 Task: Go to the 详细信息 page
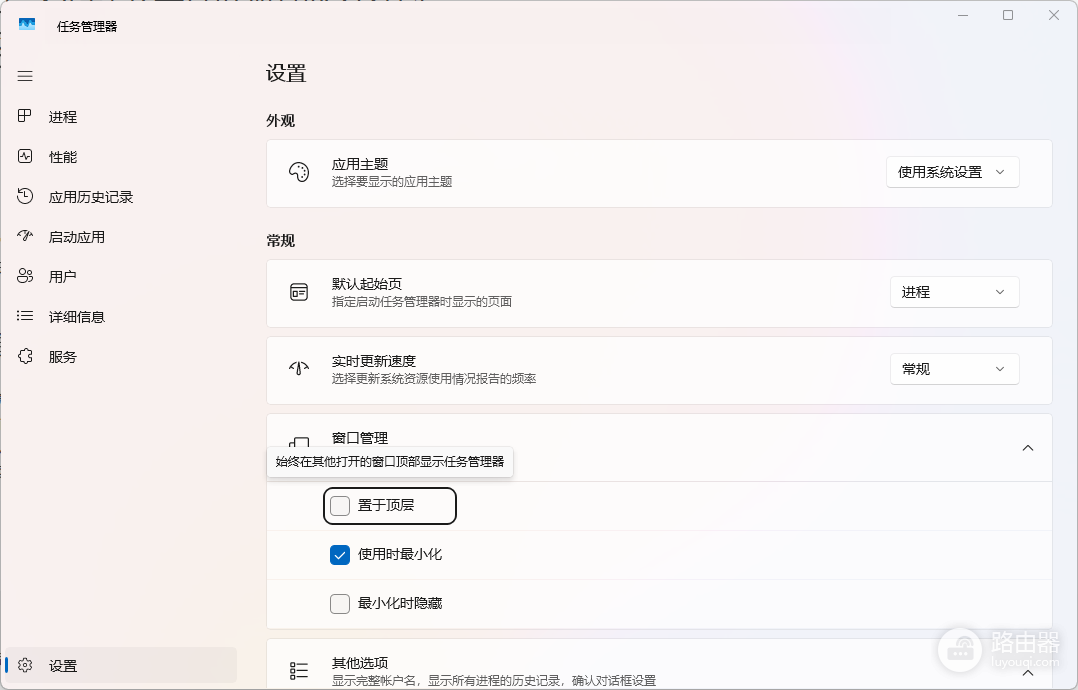pyautogui.click(x=121, y=316)
